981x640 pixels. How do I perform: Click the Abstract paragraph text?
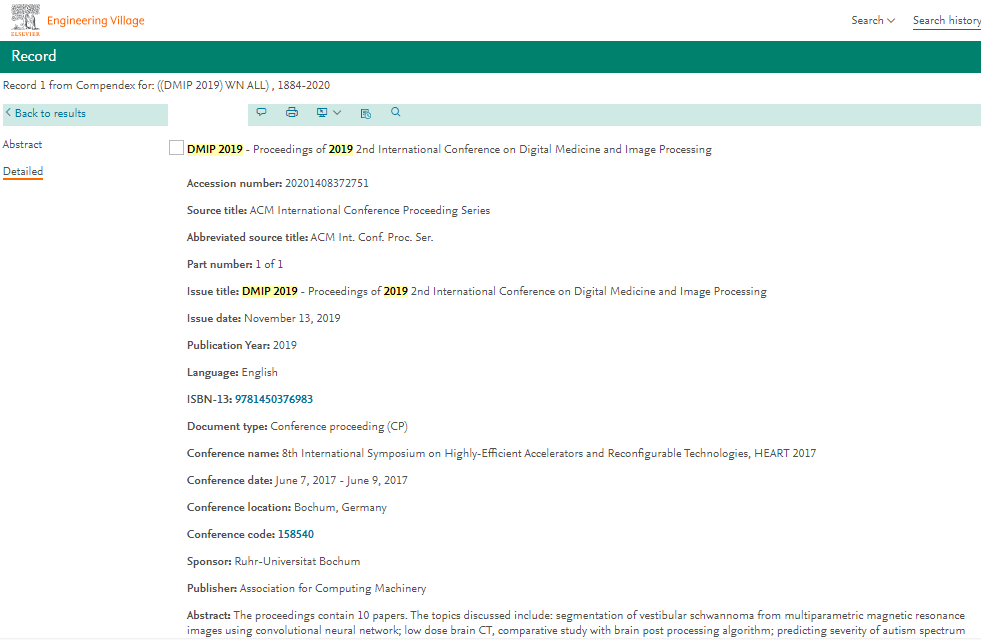pos(576,623)
